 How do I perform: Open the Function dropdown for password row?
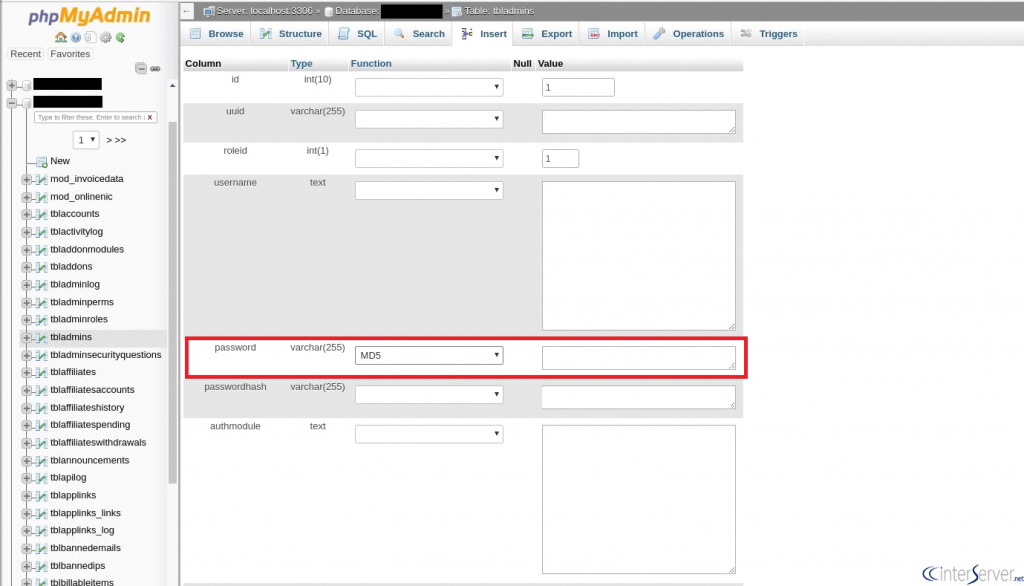[429, 355]
